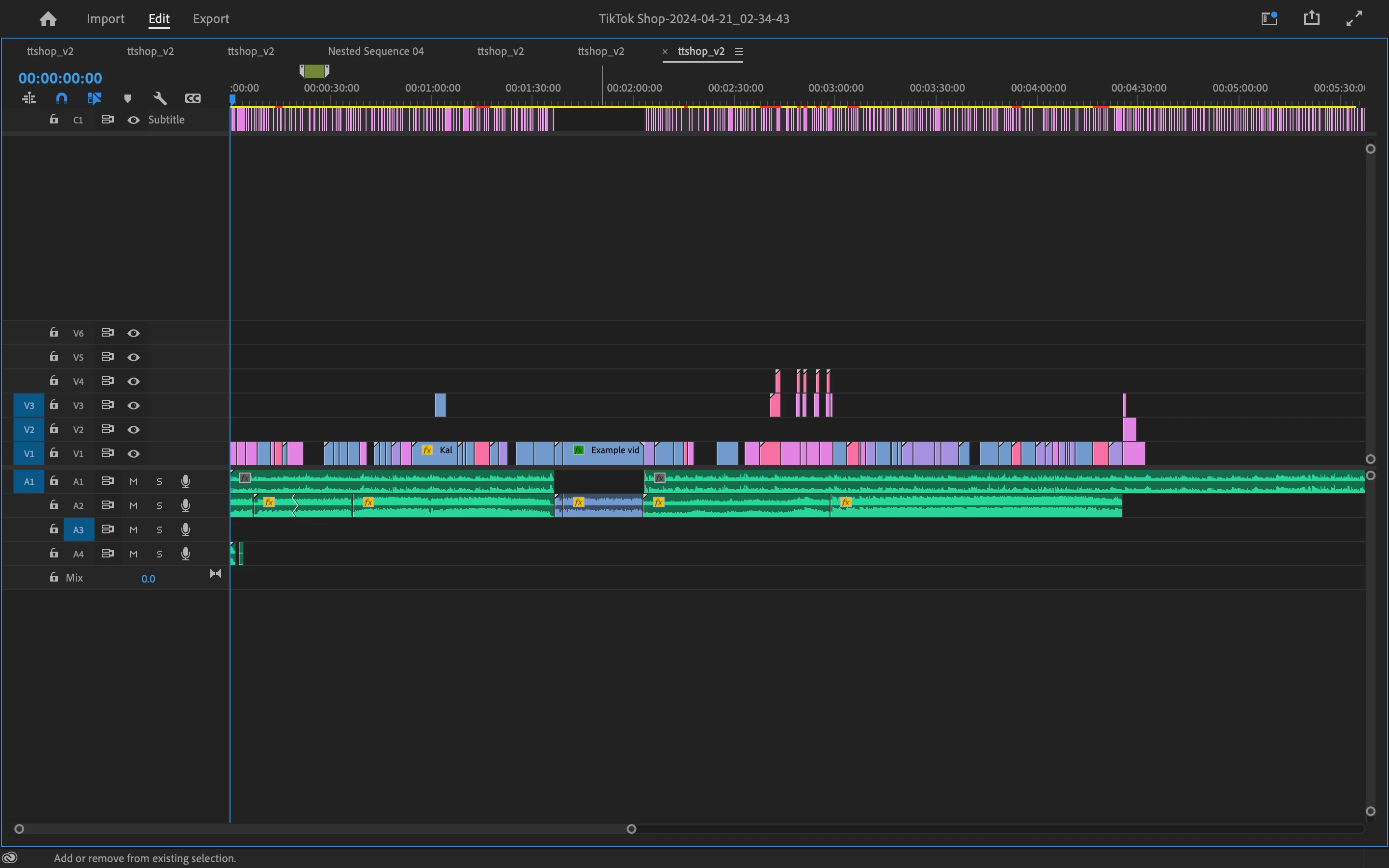The height and width of the screenshot is (868, 1389).
Task: Open Timeline Display Settings wrench icon
Action: click(160, 99)
